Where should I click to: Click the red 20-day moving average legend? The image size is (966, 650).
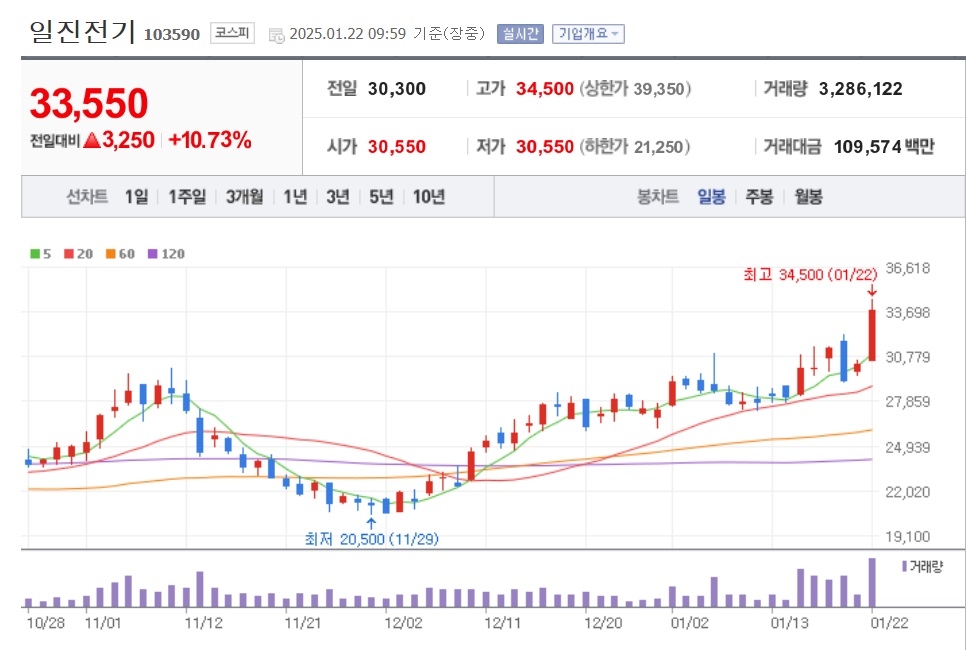point(78,254)
